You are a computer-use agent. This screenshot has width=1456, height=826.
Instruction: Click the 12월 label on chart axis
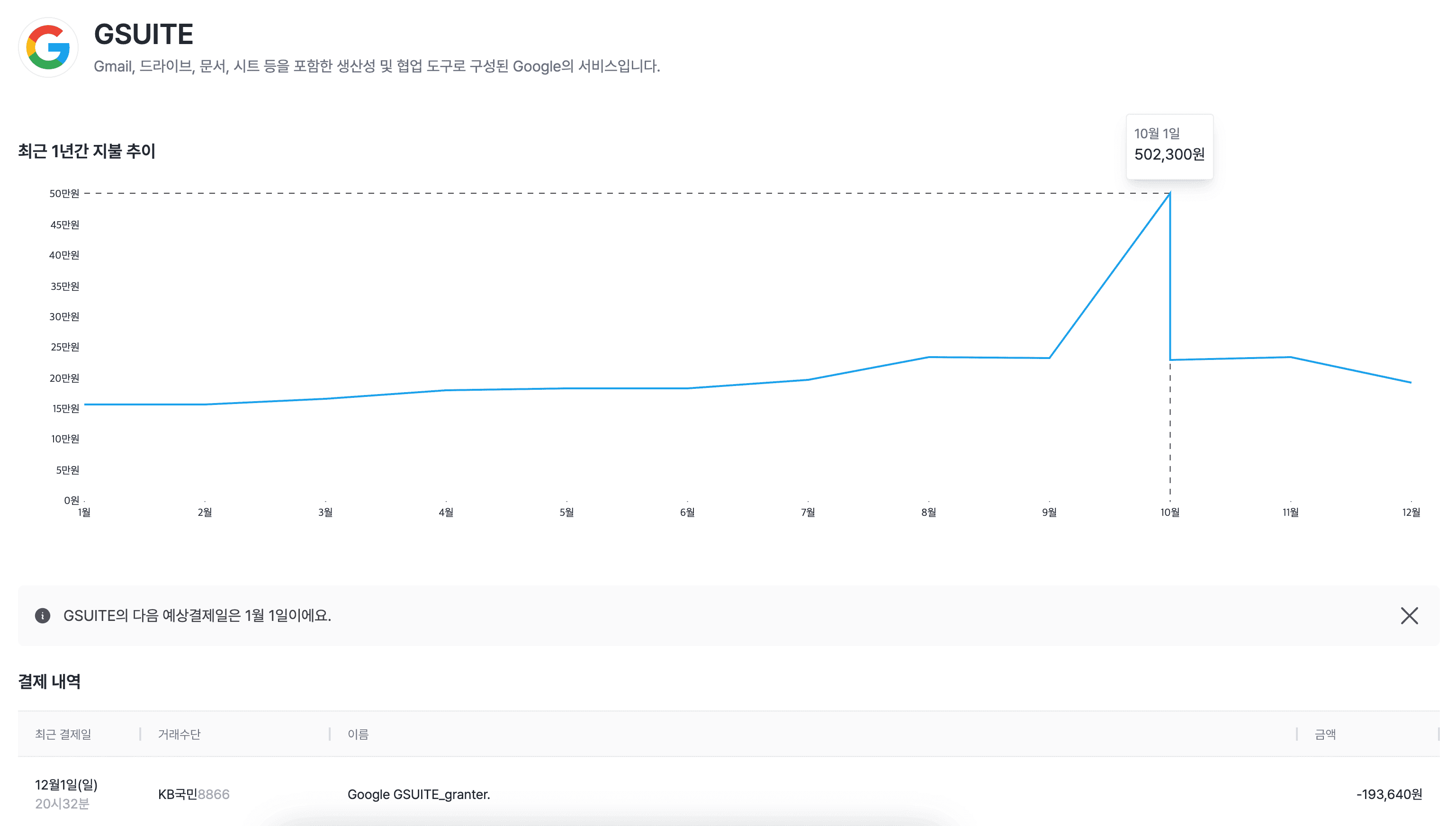[x=1411, y=512]
